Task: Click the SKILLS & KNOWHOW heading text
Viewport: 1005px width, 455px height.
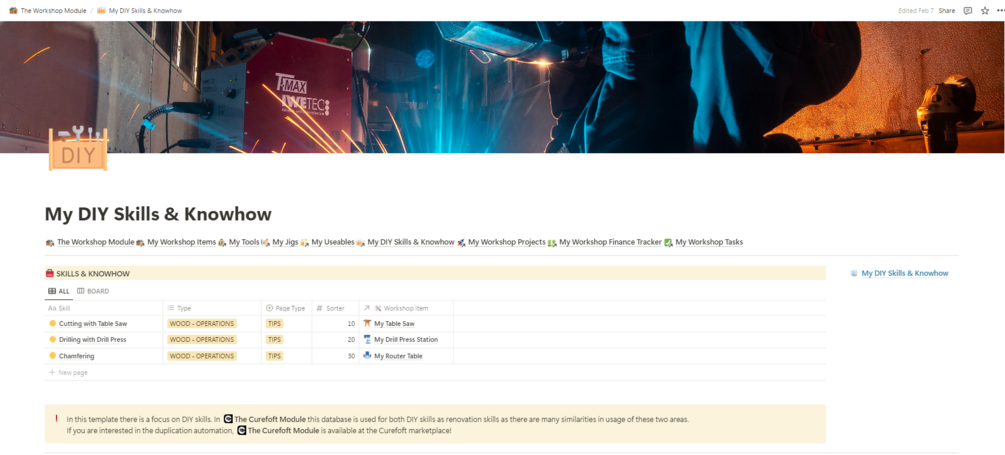Action: tap(92, 274)
